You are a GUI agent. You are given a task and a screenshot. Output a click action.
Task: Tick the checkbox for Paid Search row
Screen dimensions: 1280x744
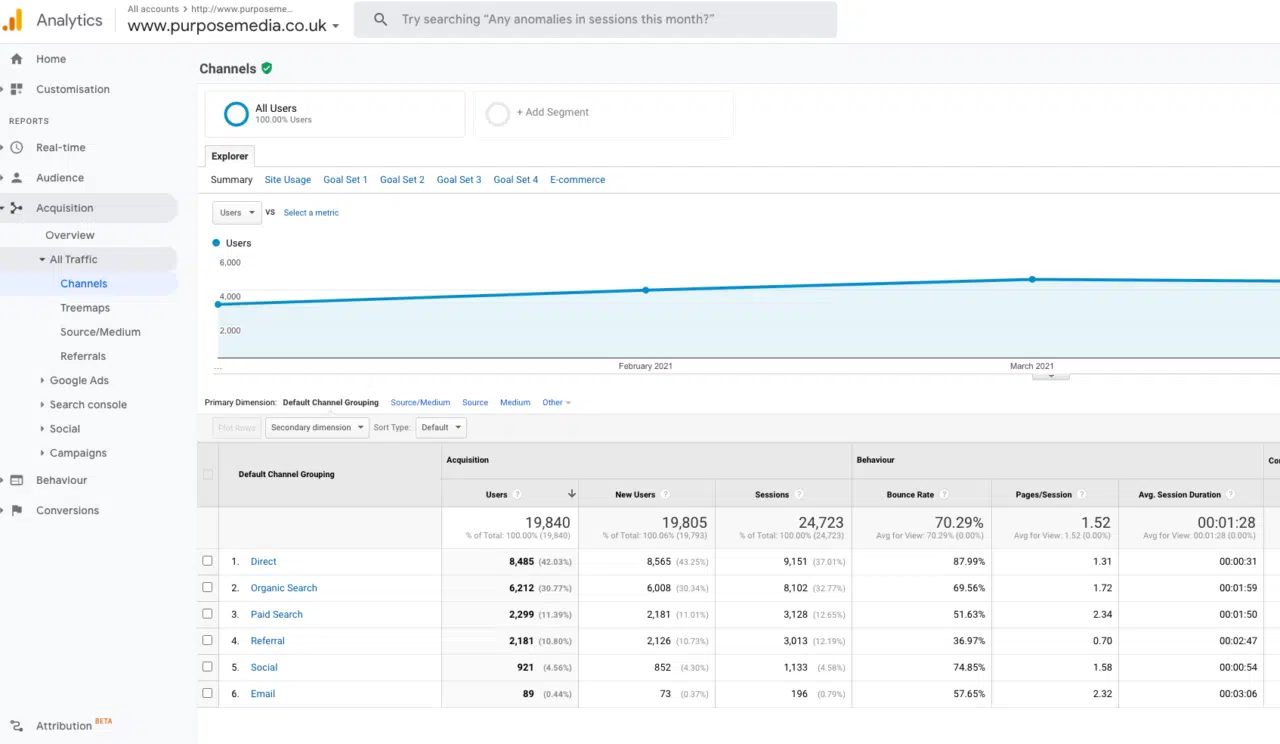click(208, 614)
